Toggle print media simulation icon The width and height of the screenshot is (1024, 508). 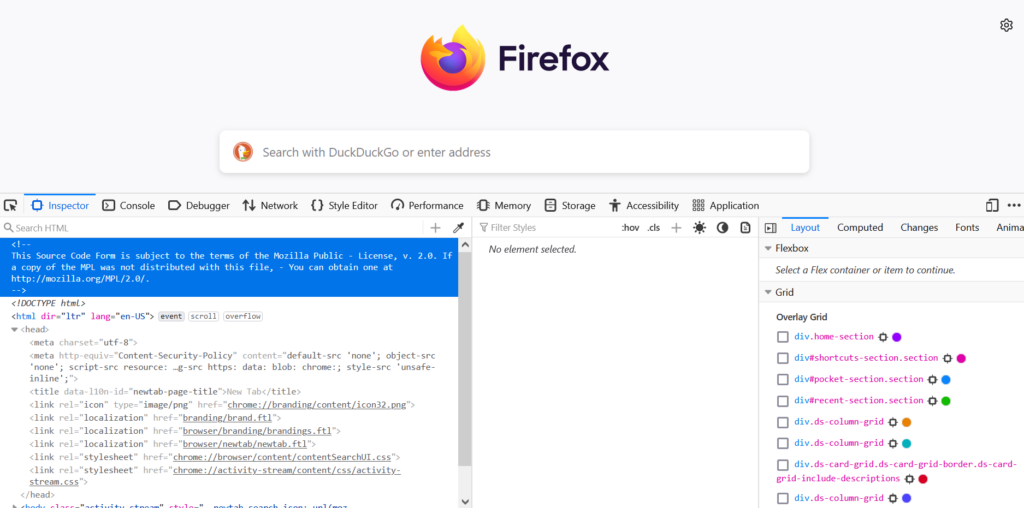[745, 228]
